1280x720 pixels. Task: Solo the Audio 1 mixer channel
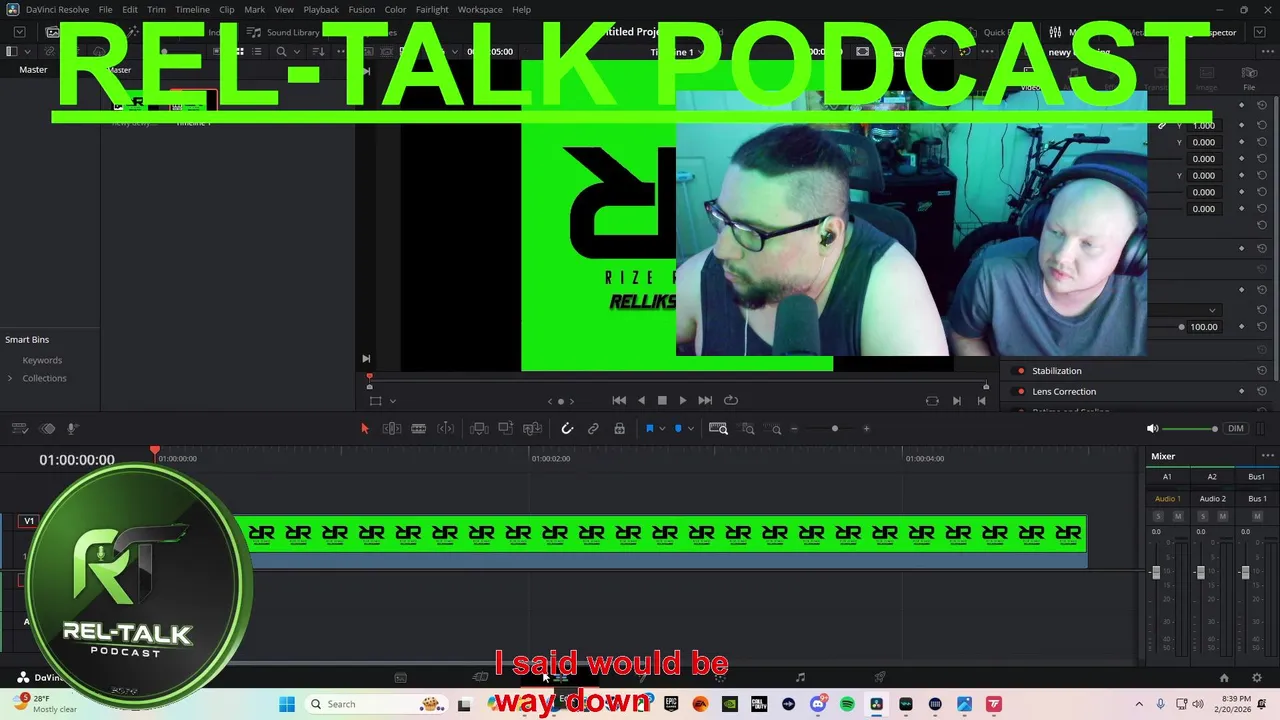[1158, 516]
